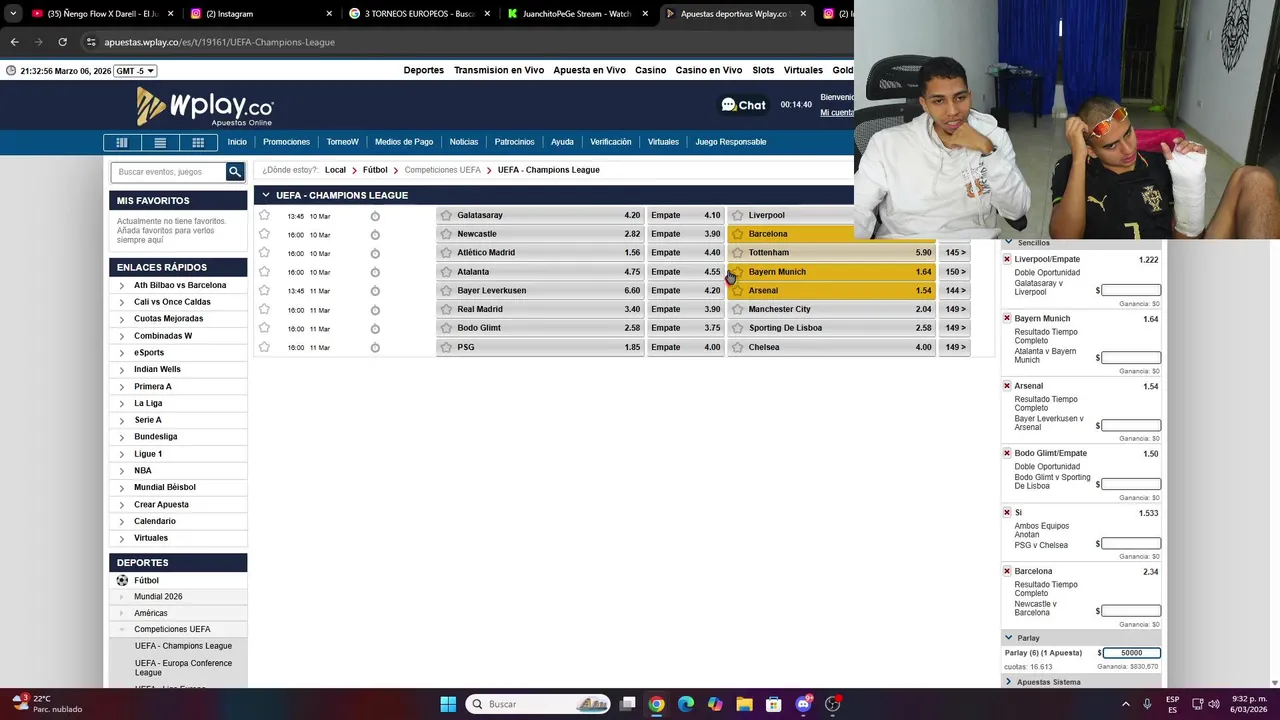
Task: Open stats stopwatch icon for Newcastle match
Action: point(375,235)
